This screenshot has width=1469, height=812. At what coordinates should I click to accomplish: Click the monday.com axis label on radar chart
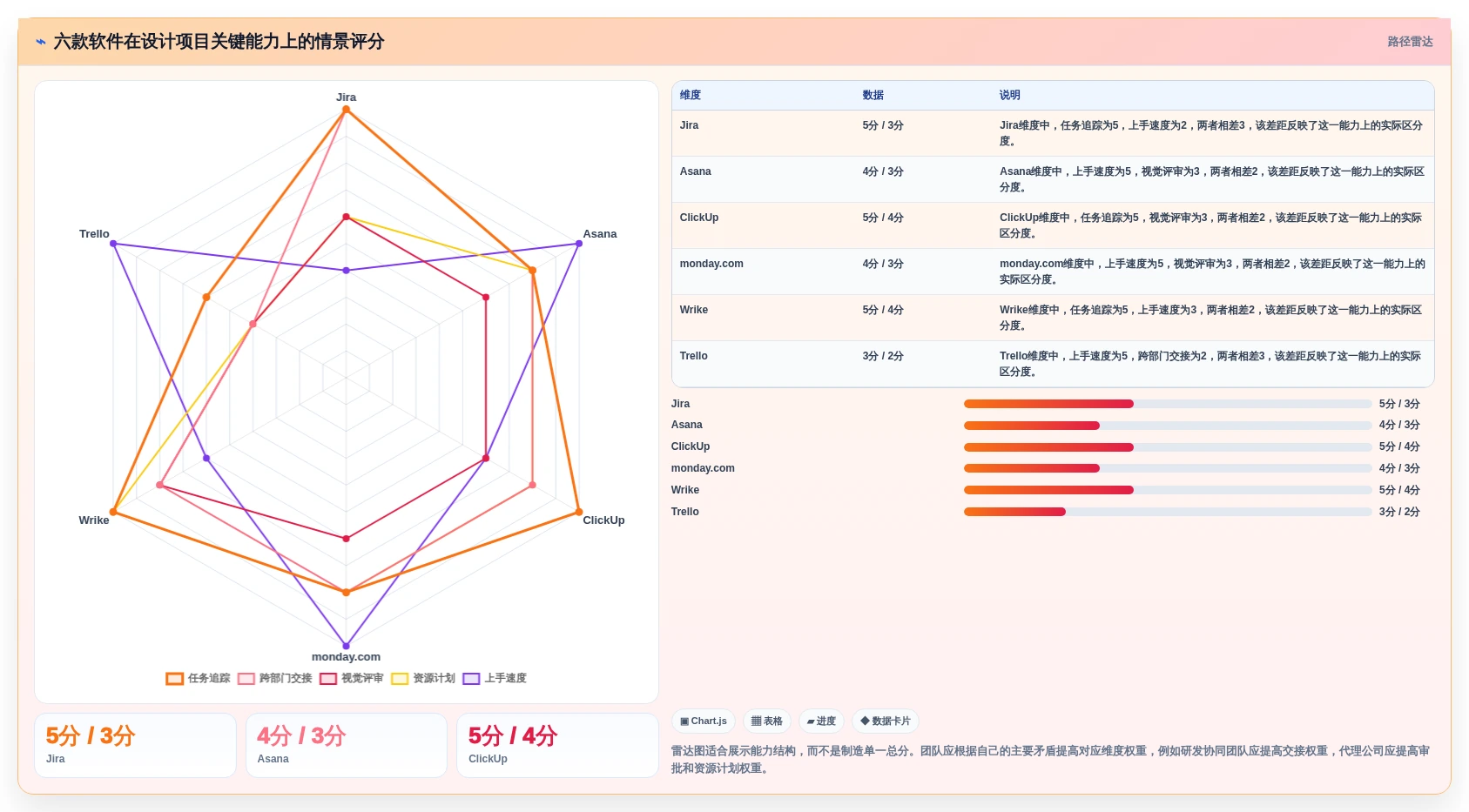tap(346, 657)
